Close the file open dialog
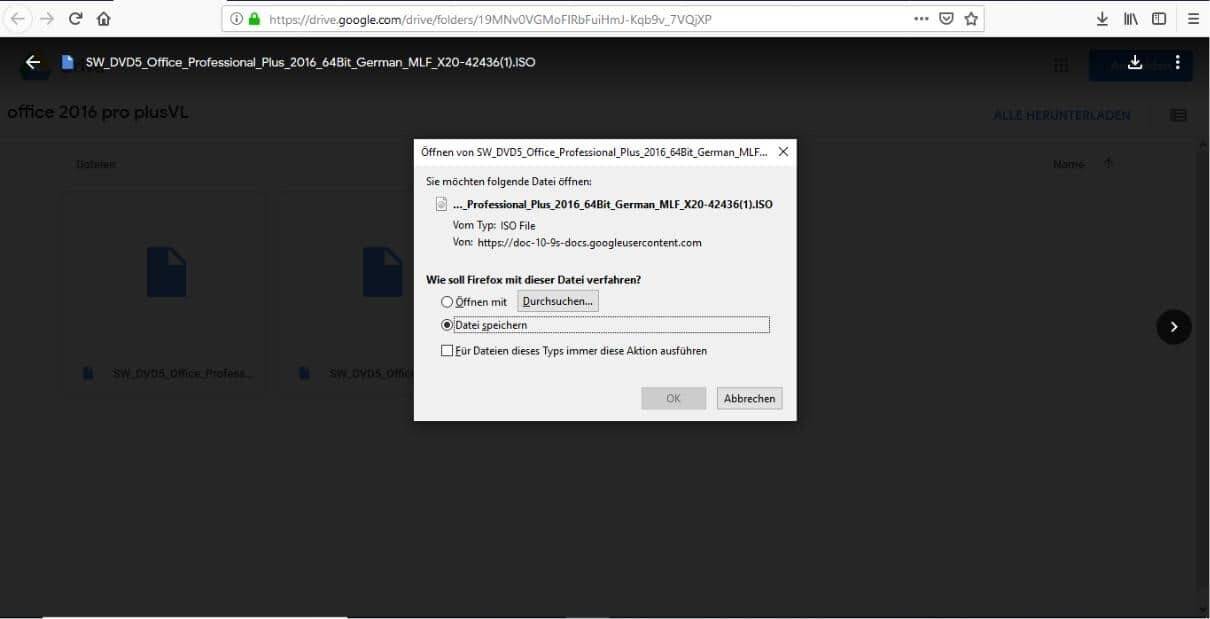 pos(783,152)
